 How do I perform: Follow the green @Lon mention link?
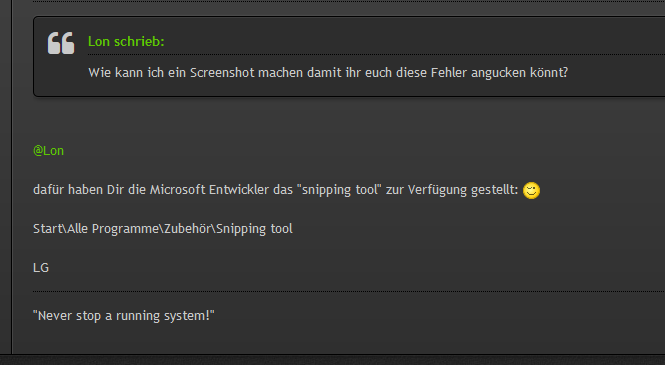48,151
